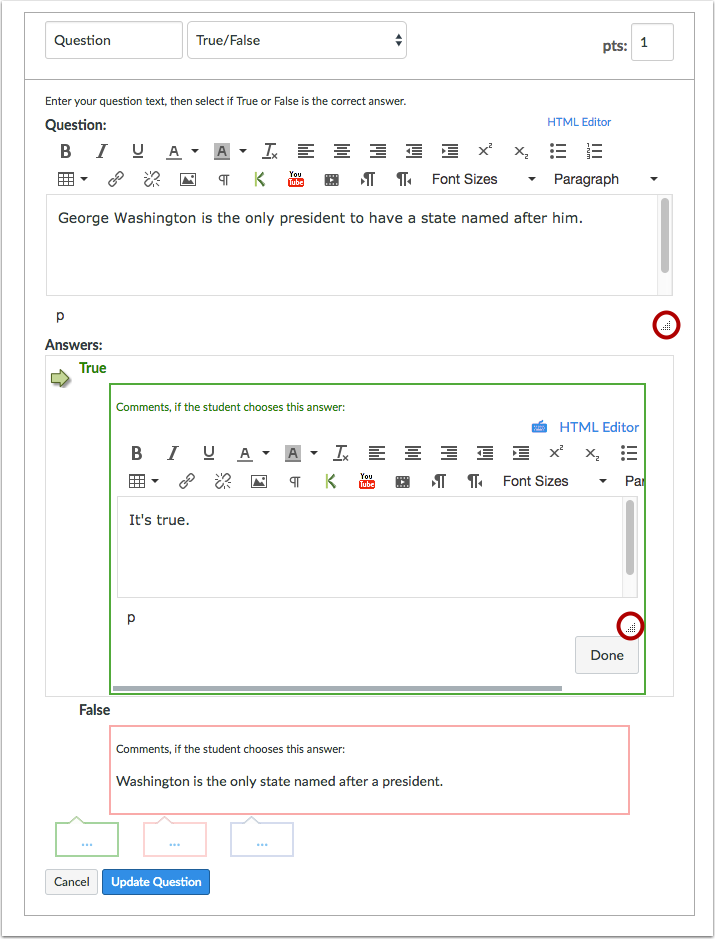This screenshot has height=939, width=715.
Task: Open green correct-answer general comment box
Action: (x=87, y=838)
